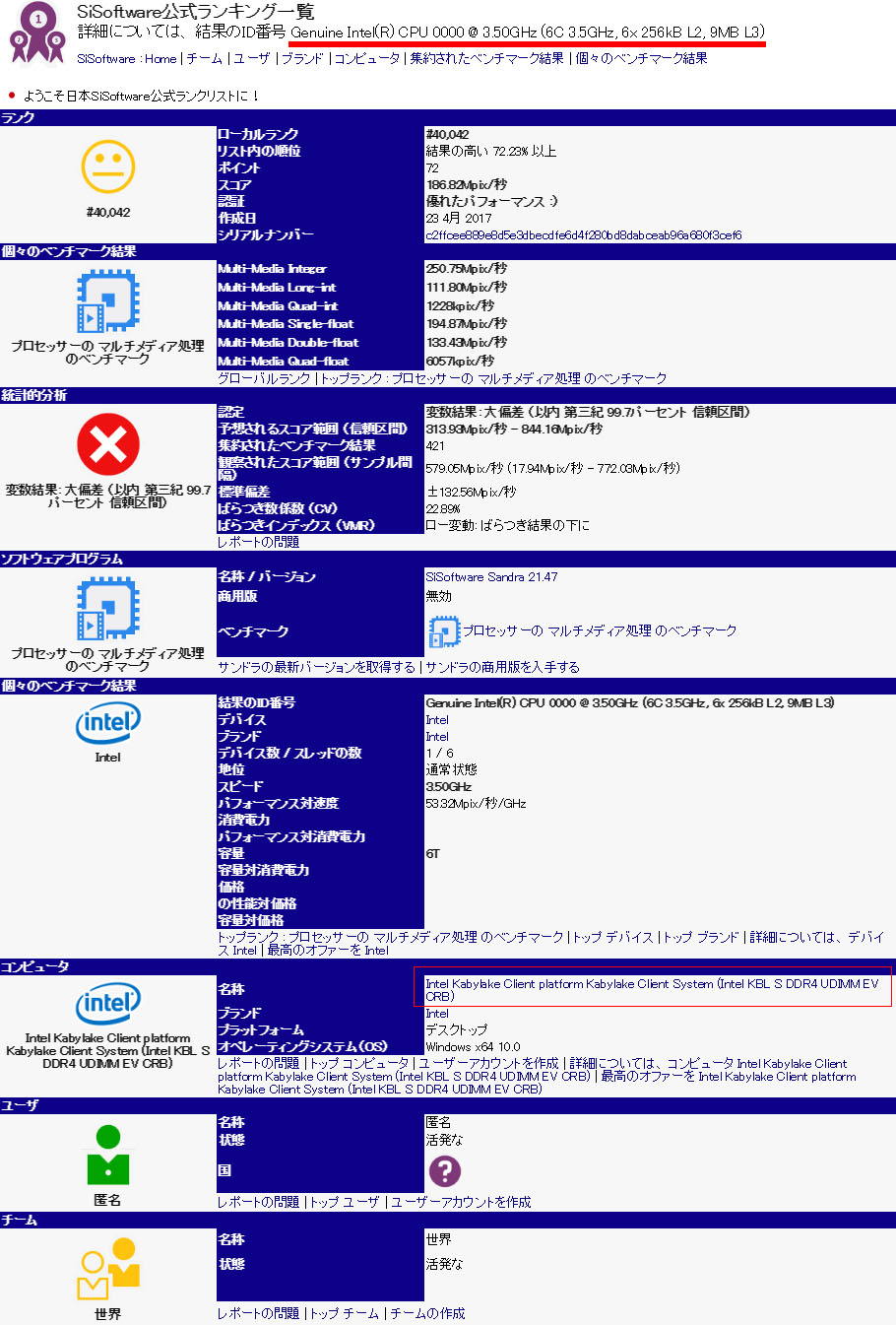The width and height of the screenshot is (896, 1325).
Task: Open トップランク link in the device section
Action: tap(391, 937)
